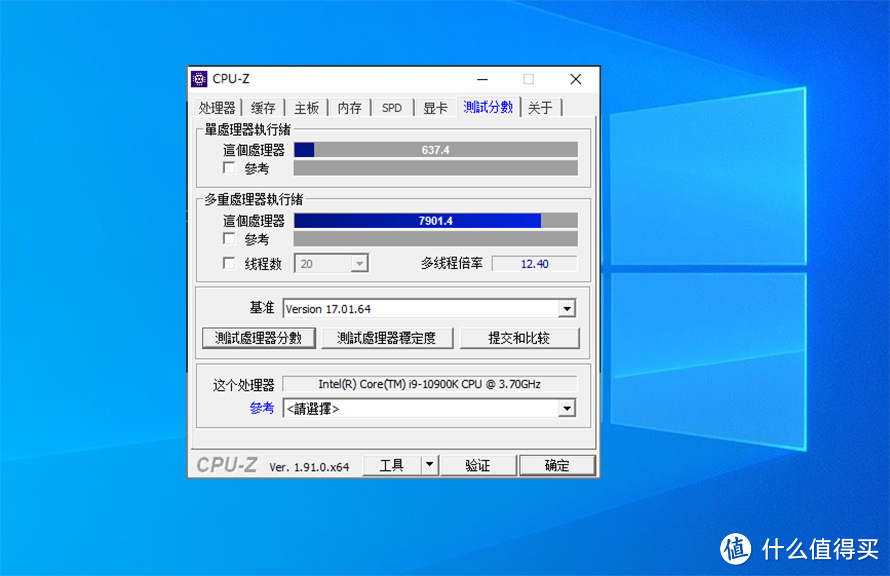Switch to the 显卡 tab

pos(435,108)
